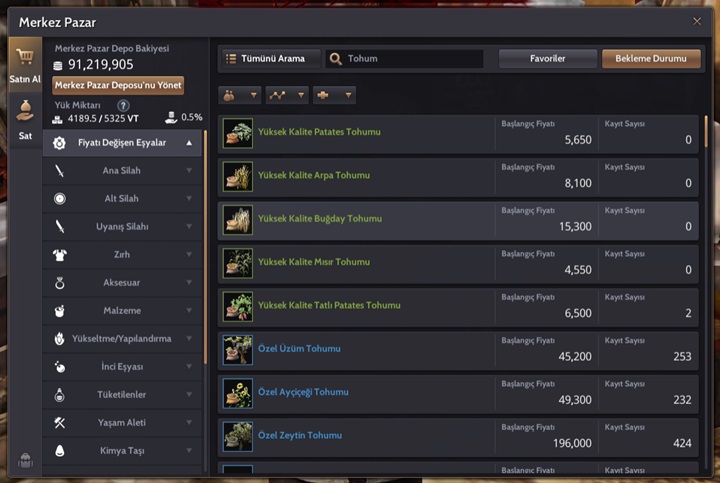Expand the Aksesuar category

pos(122,283)
